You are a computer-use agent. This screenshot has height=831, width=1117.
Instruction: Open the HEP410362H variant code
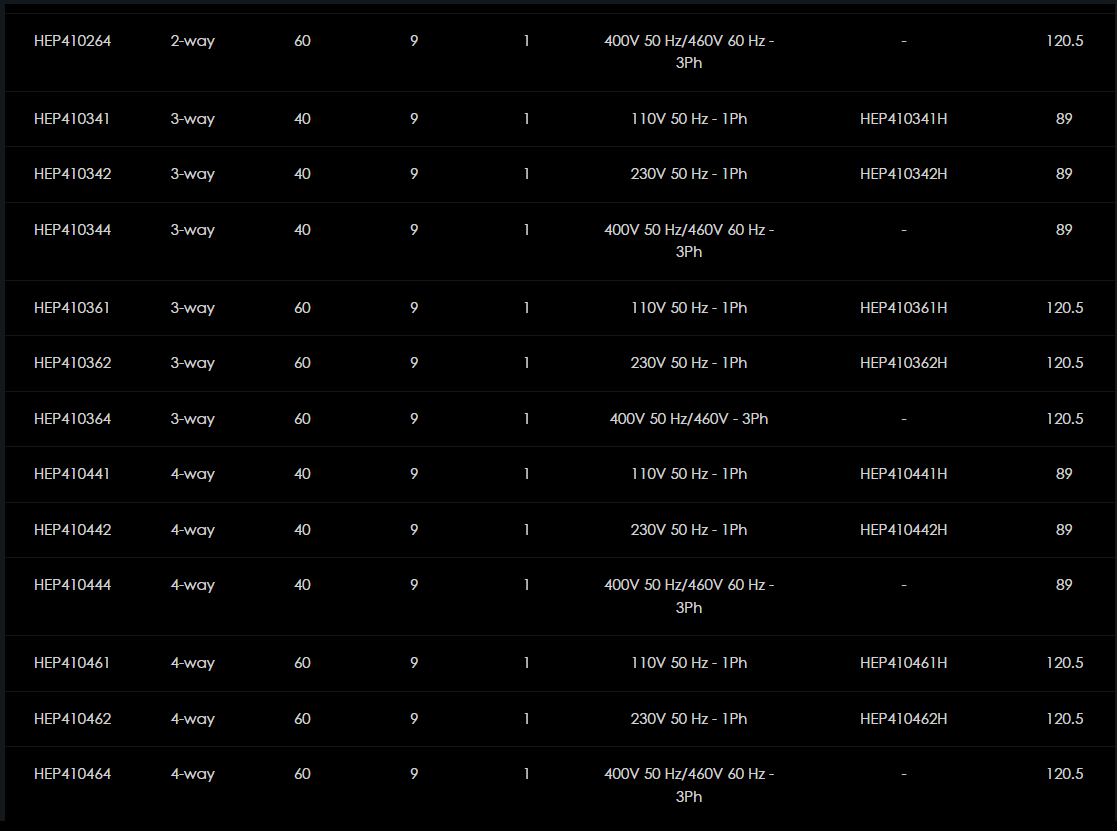pyautogui.click(x=903, y=363)
